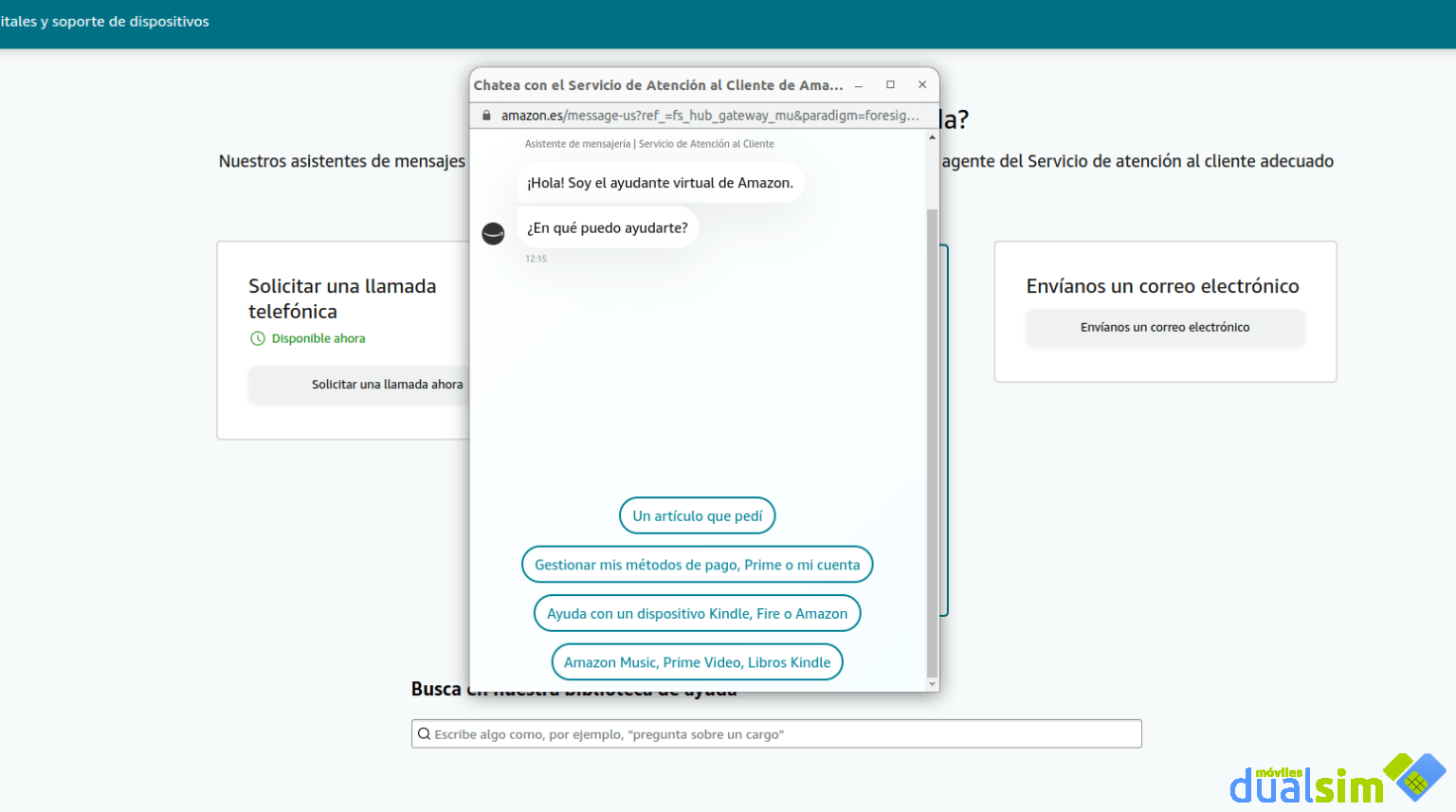Click the clock icon beside Disponible ahora

(257, 338)
